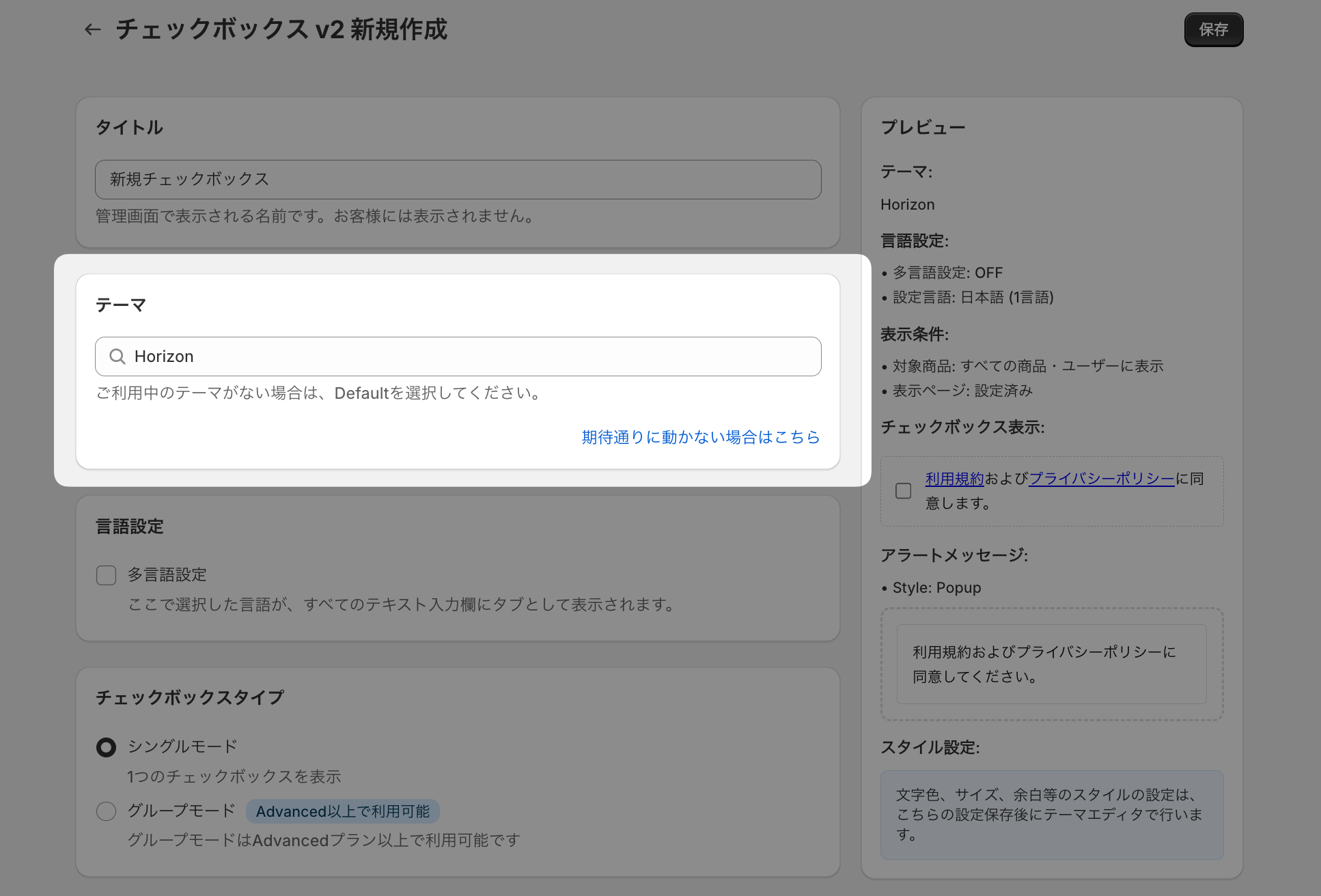Click the テーマ card heading
Image resolution: width=1321 pixels, height=896 pixels.
(x=121, y=305)
